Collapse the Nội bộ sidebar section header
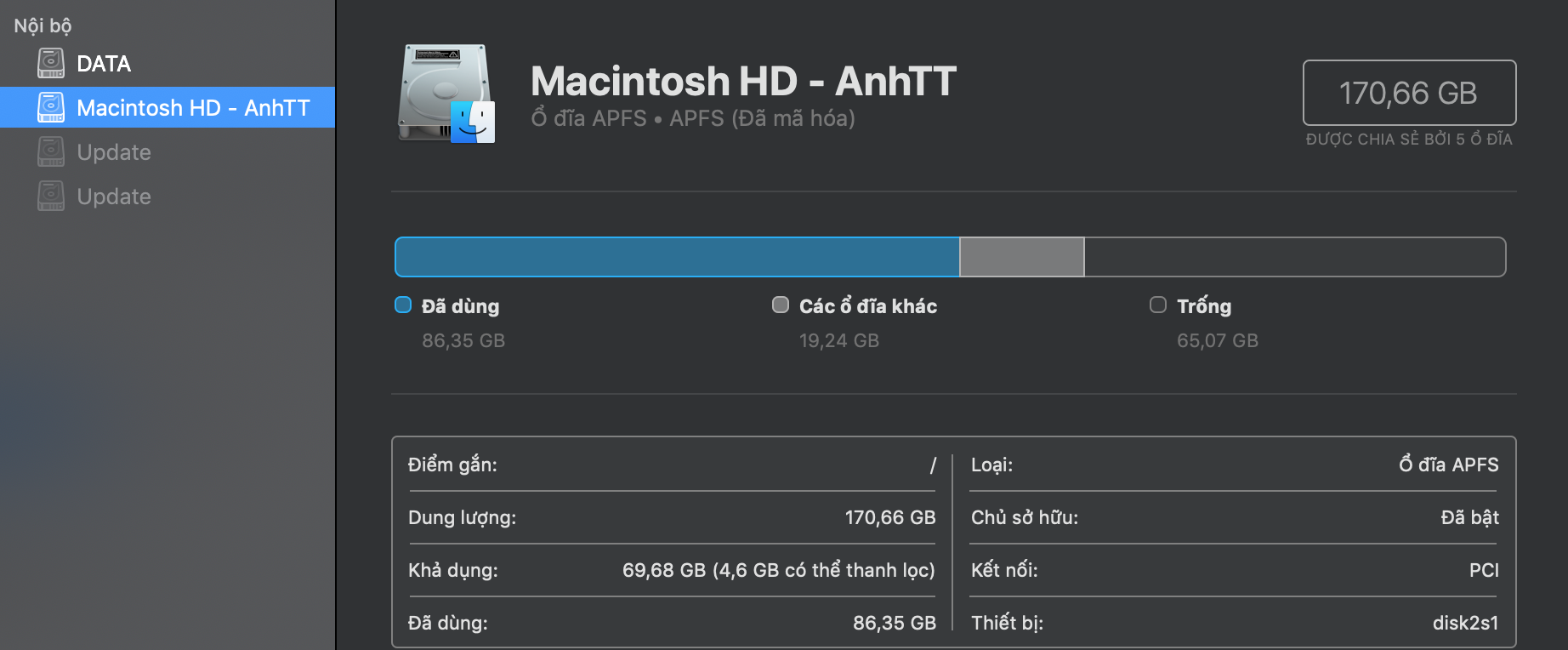 (43, 26)
